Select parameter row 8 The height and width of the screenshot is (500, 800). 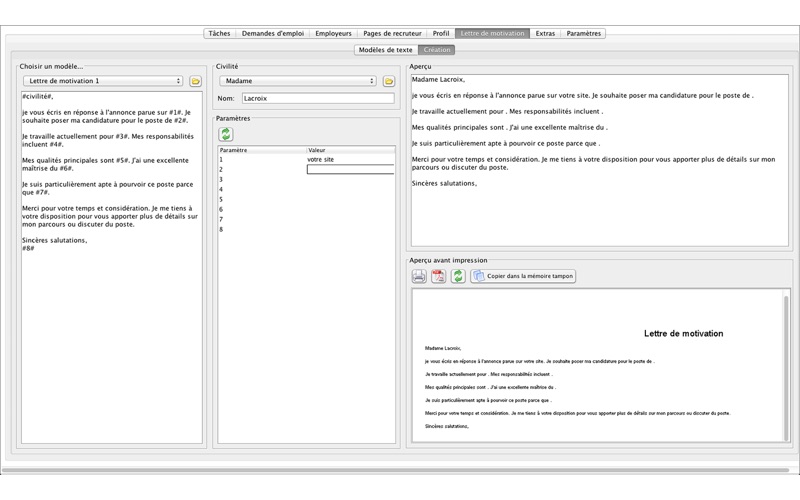(x=306, y=230)
